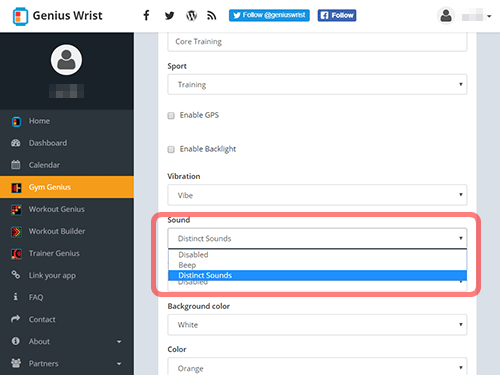Choose Disabled in the Sound list
This screenshot has height=375, width=500.
pyautogui.click(x=317, y=255)
